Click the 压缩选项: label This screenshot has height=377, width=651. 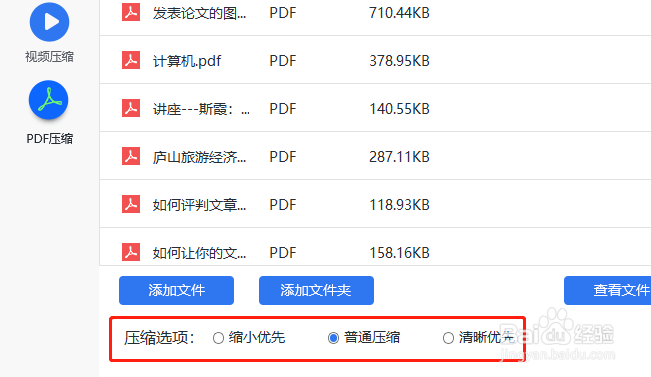[159, 338]
